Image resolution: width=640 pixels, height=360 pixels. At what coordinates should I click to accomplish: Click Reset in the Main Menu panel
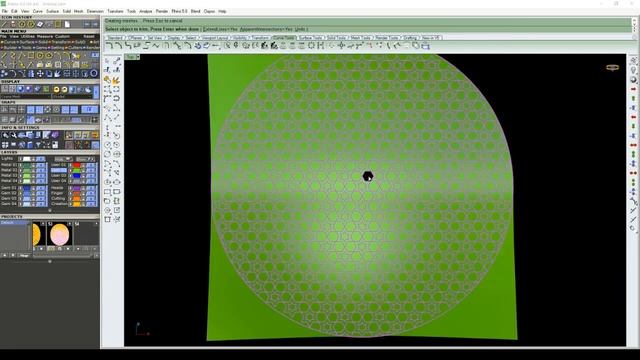(89, 37)
